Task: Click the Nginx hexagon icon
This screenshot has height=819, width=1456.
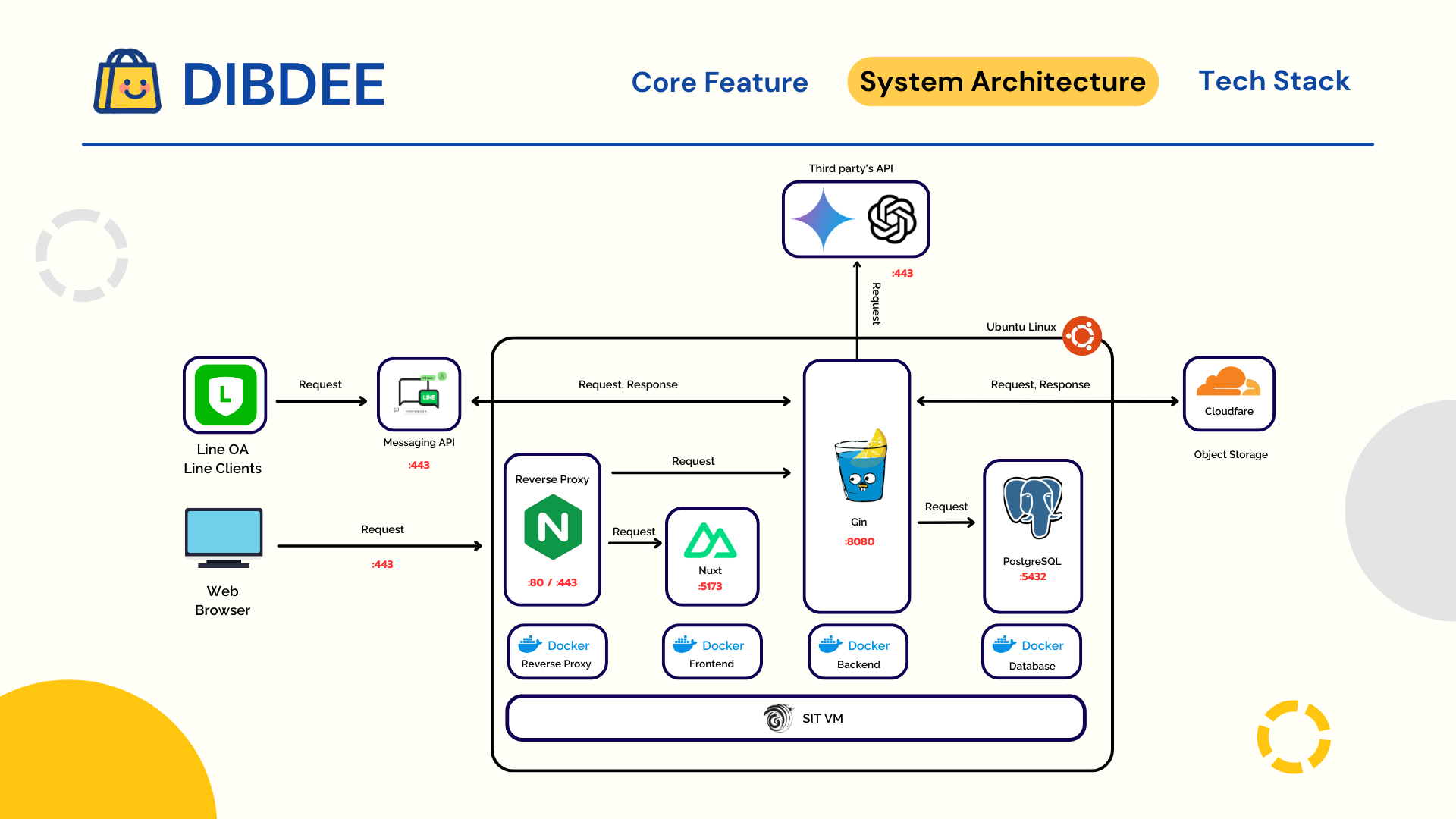Action: coord(553,527)
